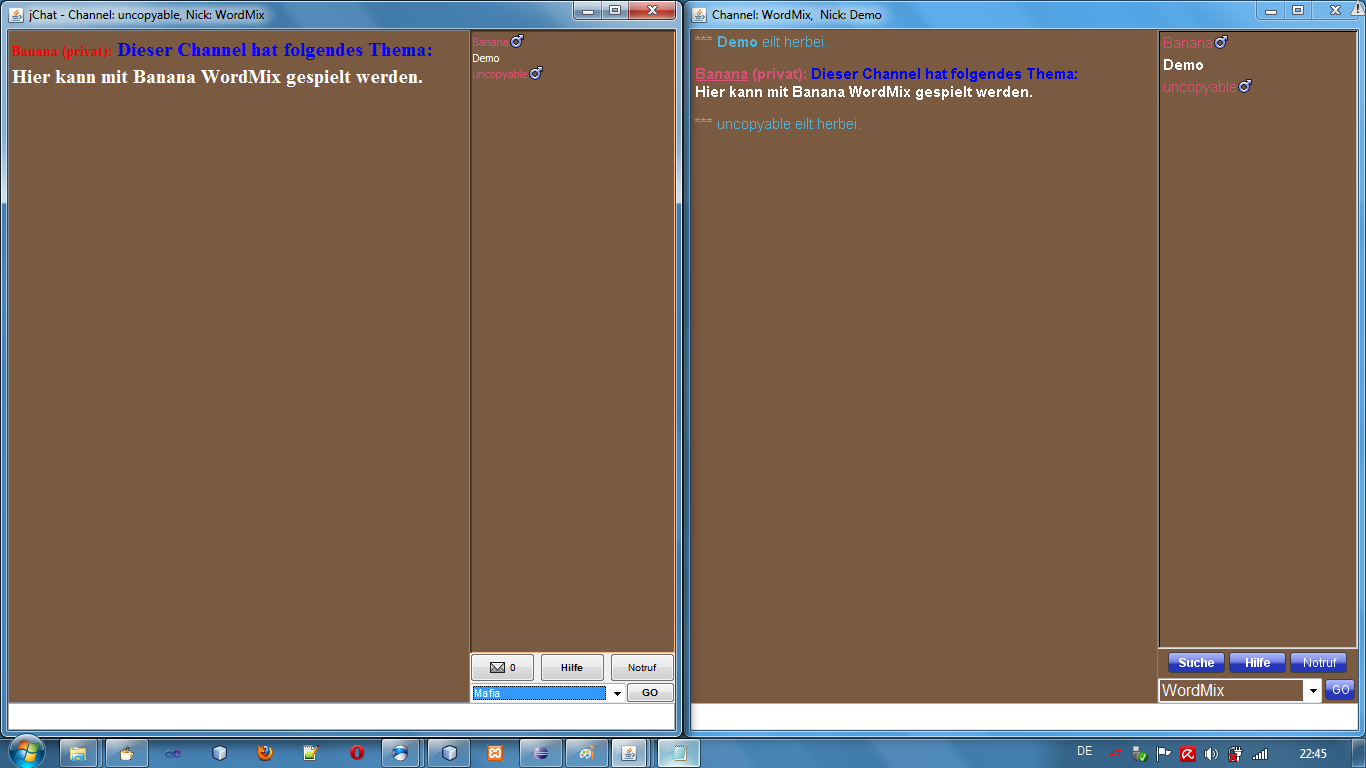Click GO button next to Mafia dropdown

point(650,693)
